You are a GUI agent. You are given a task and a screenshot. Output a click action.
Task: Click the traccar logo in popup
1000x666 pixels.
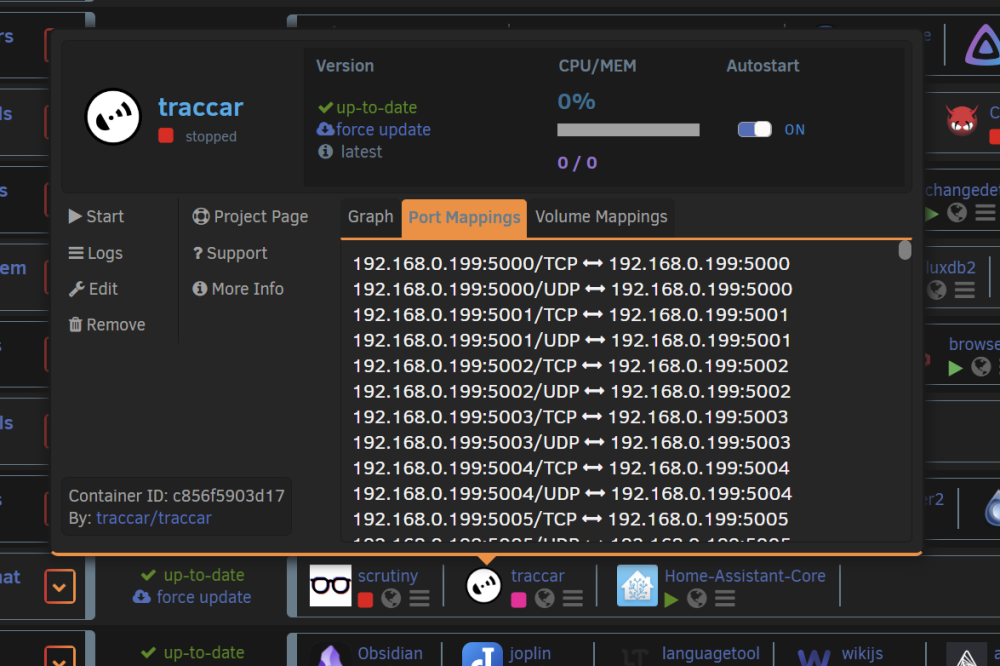(113, 117)
